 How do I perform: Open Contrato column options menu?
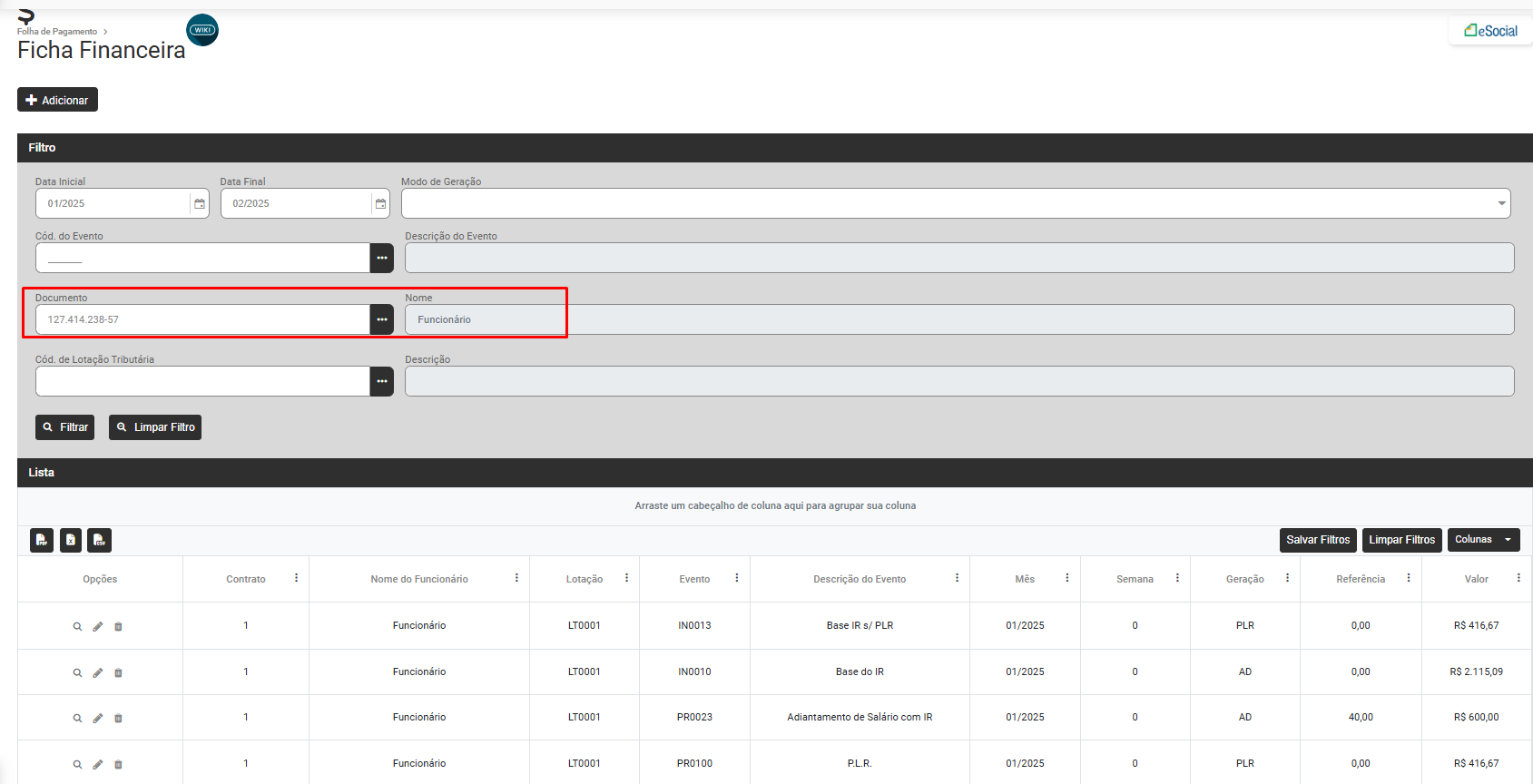(296, 578)
